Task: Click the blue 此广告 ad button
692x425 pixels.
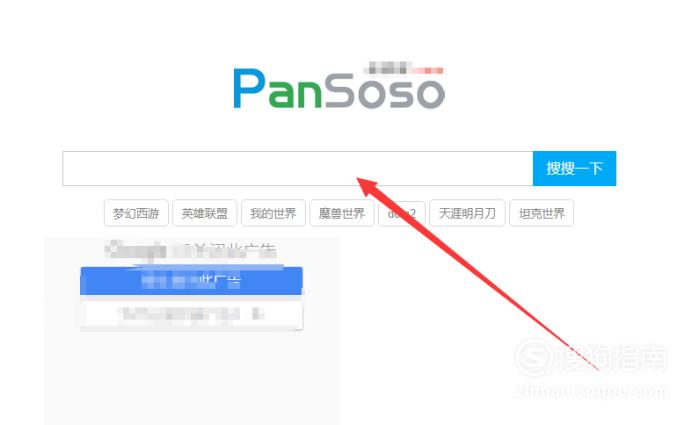Action: point(191,281)
